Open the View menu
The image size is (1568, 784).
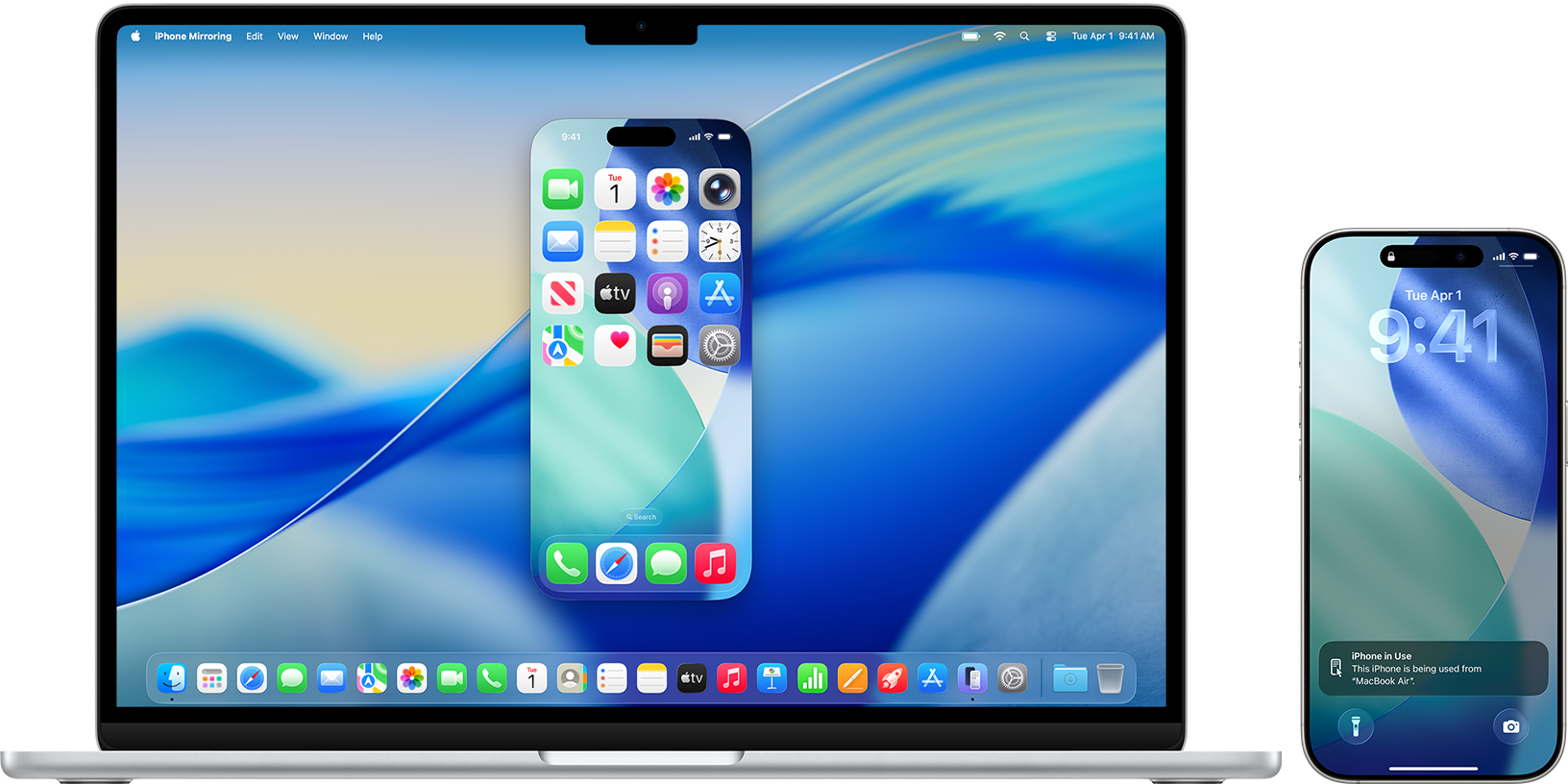[288, 37]
